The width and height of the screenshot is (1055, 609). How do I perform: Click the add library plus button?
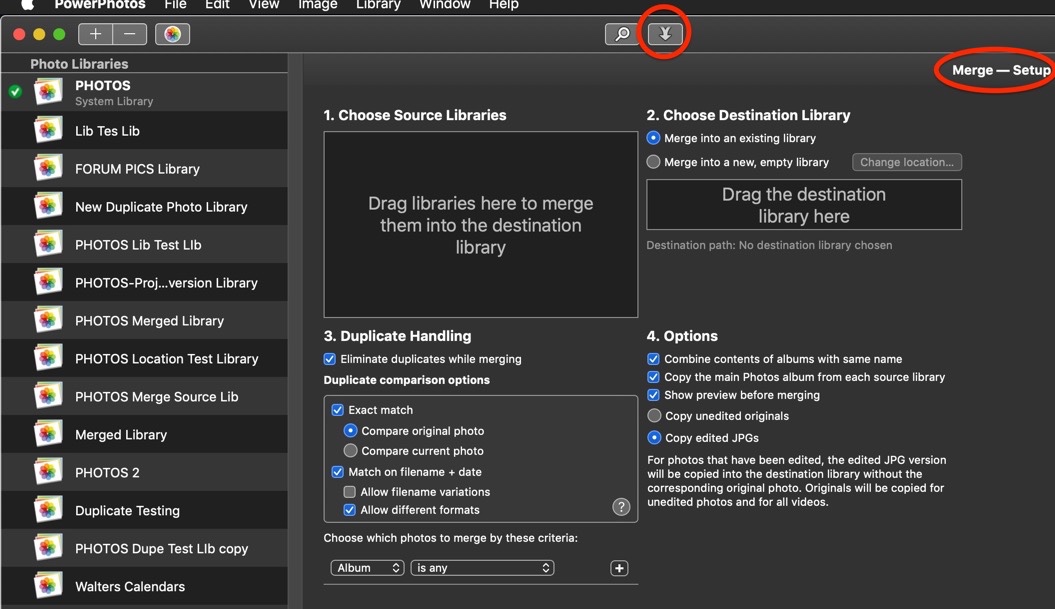tap(96, 34)
